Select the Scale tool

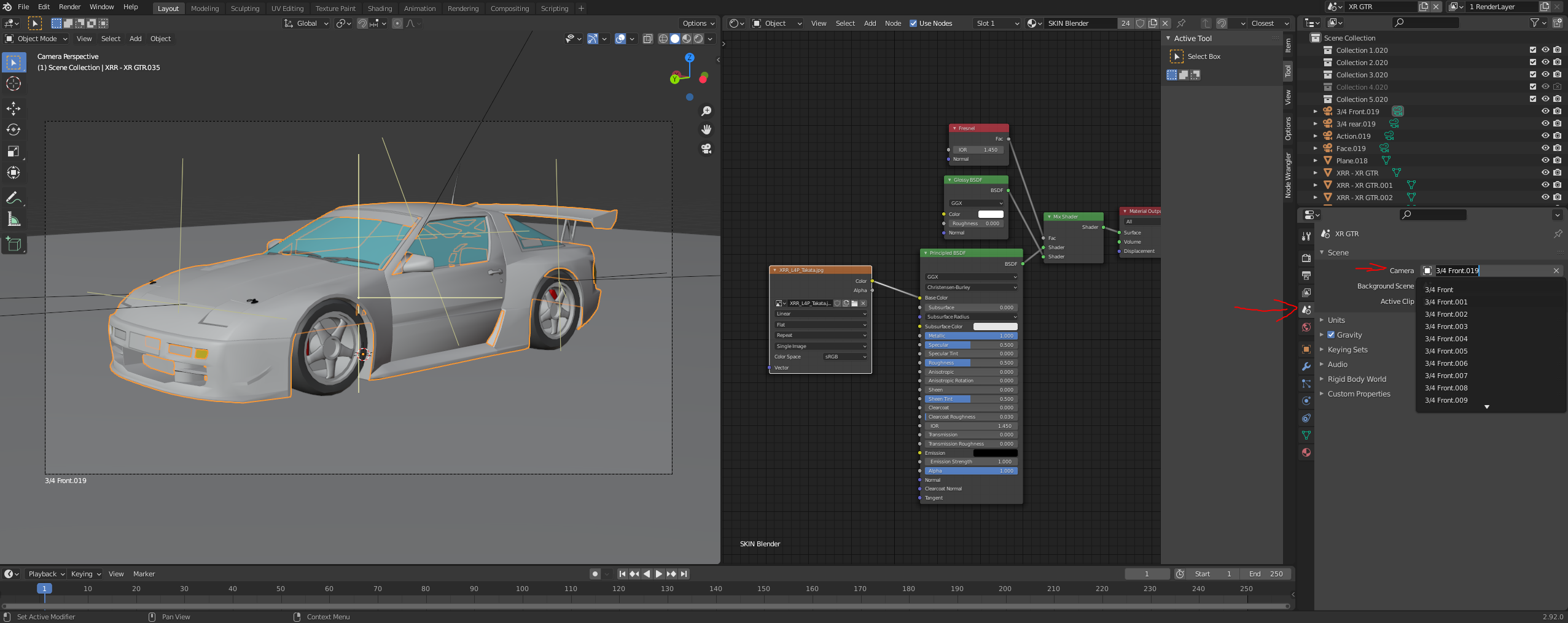14,152
